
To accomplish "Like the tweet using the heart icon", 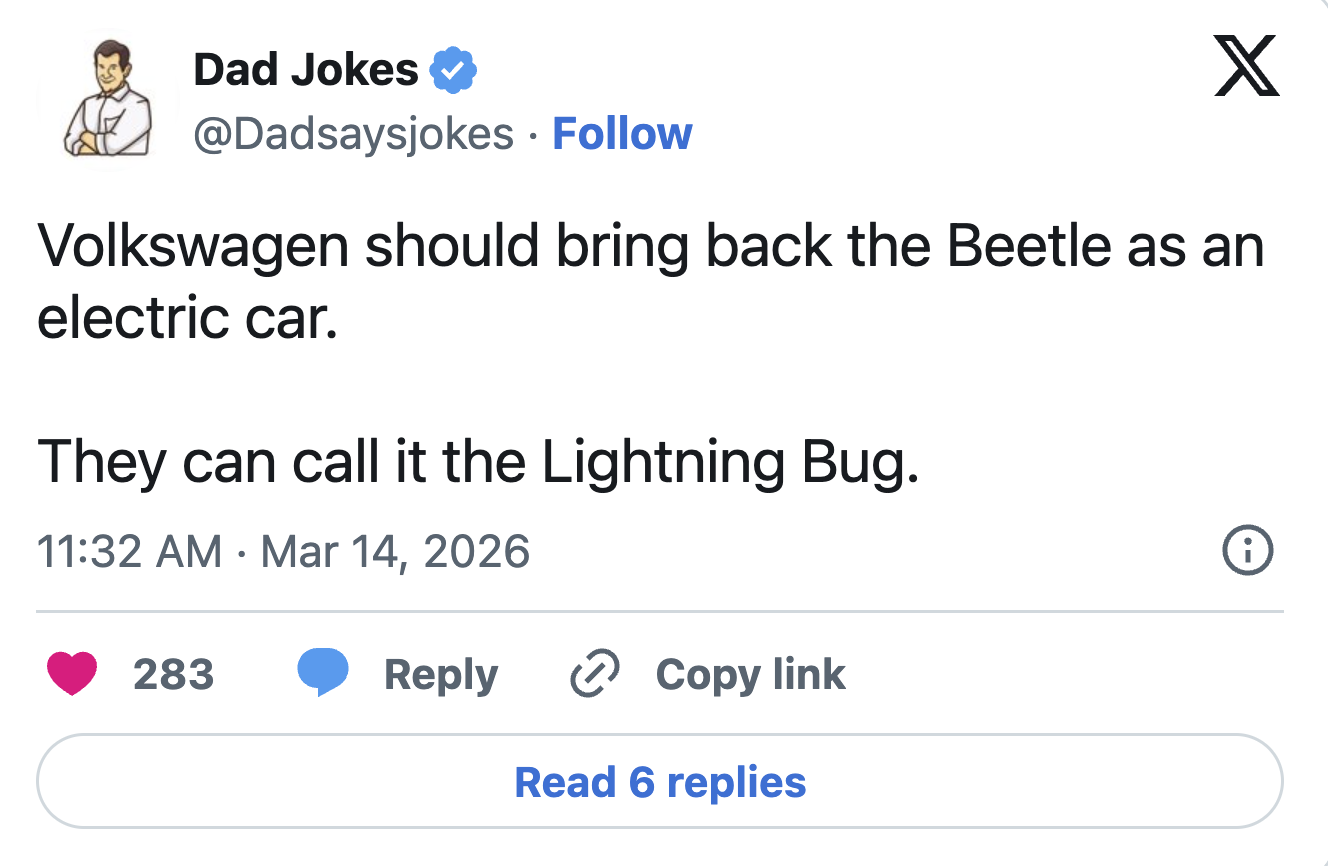I will [x=74, y=674].
